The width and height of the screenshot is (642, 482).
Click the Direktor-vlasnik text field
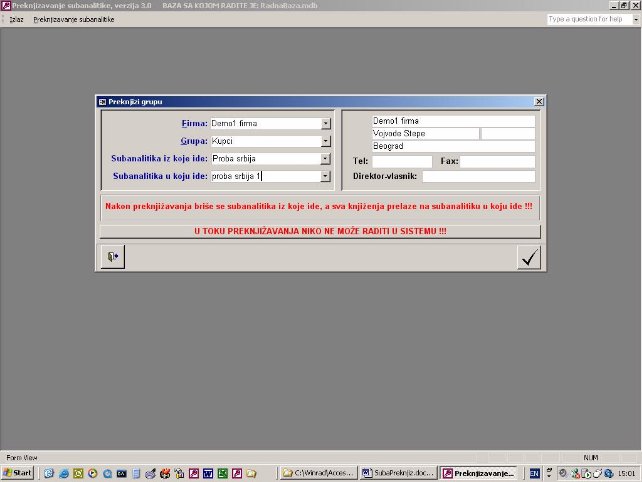click(478, 177)
